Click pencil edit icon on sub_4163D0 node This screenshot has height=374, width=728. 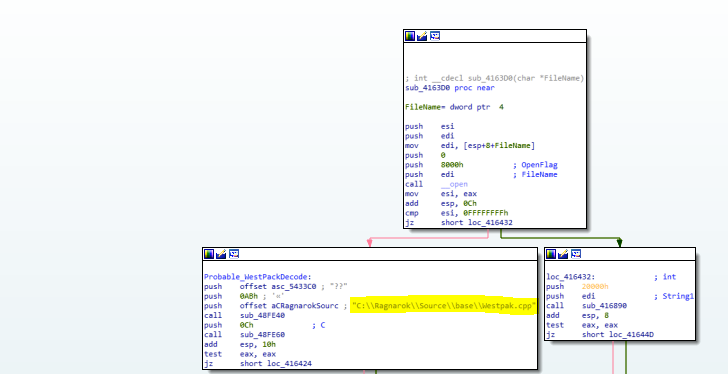[422, 36]
